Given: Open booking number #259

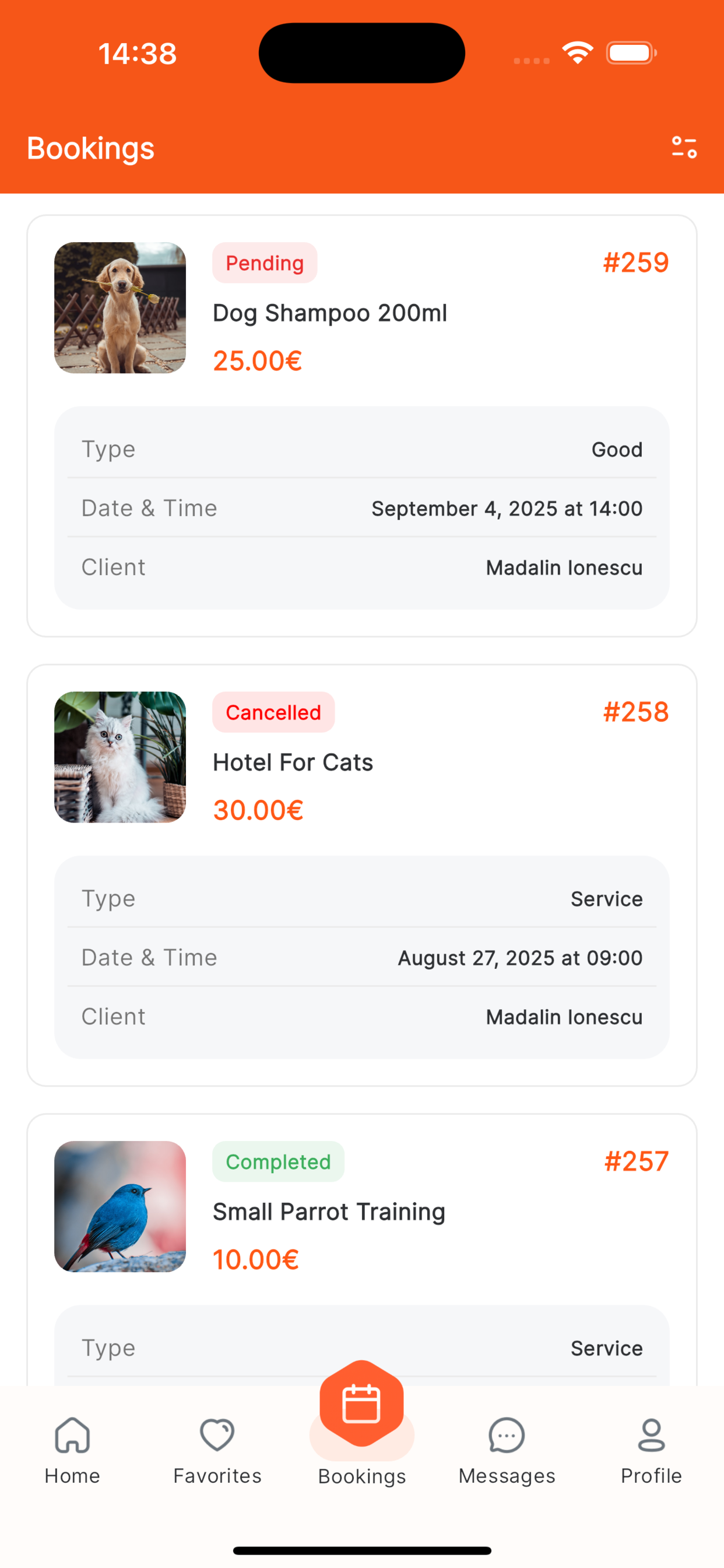Looking at the screenshot, I should click(636, 262).
